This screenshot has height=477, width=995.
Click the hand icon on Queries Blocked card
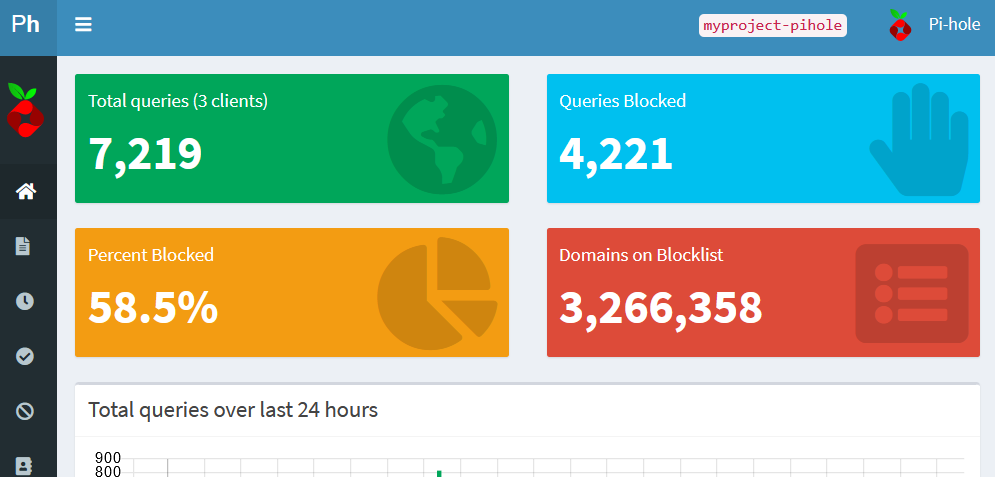click(x=919, y=140)
